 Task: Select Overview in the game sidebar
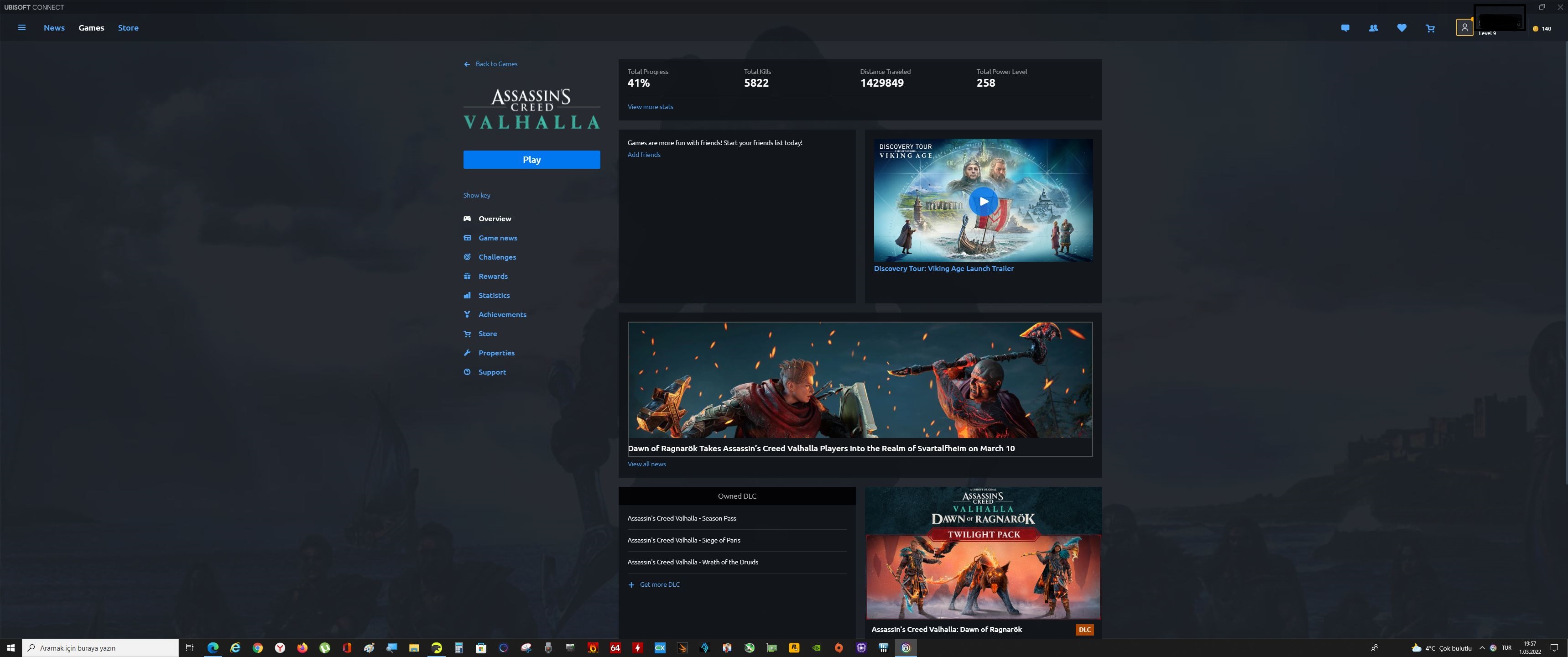[x=494, y=219]
